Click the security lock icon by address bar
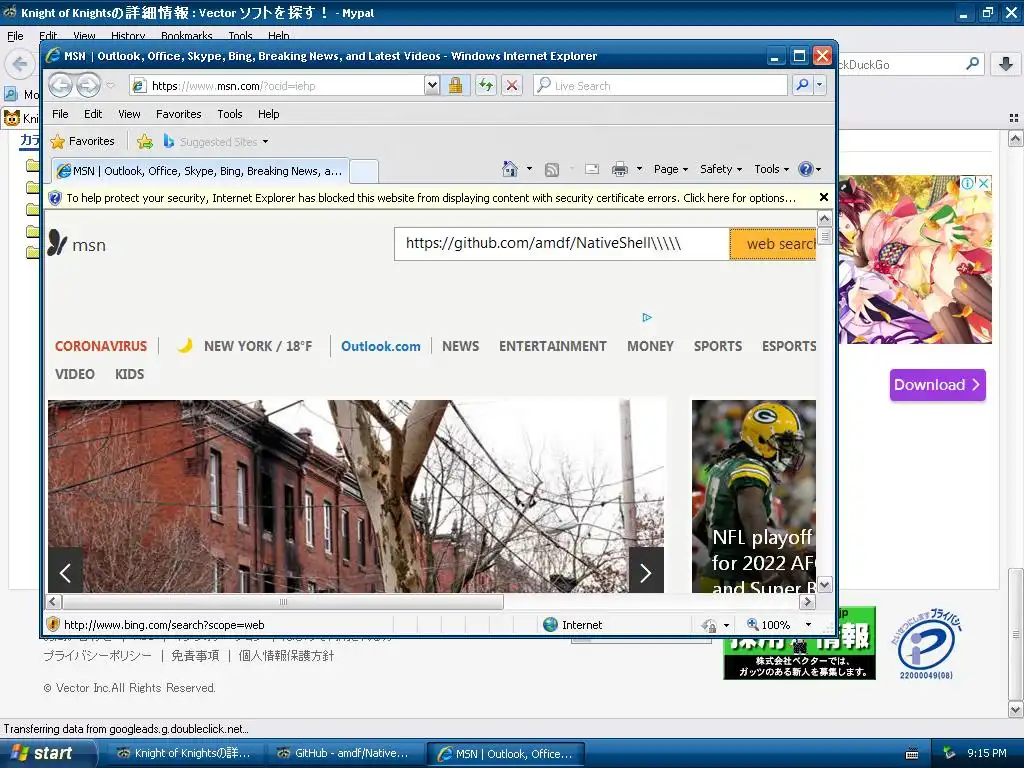Image resolution: width=1024 pixels, height=768 pixels. [x=455, y=85]
